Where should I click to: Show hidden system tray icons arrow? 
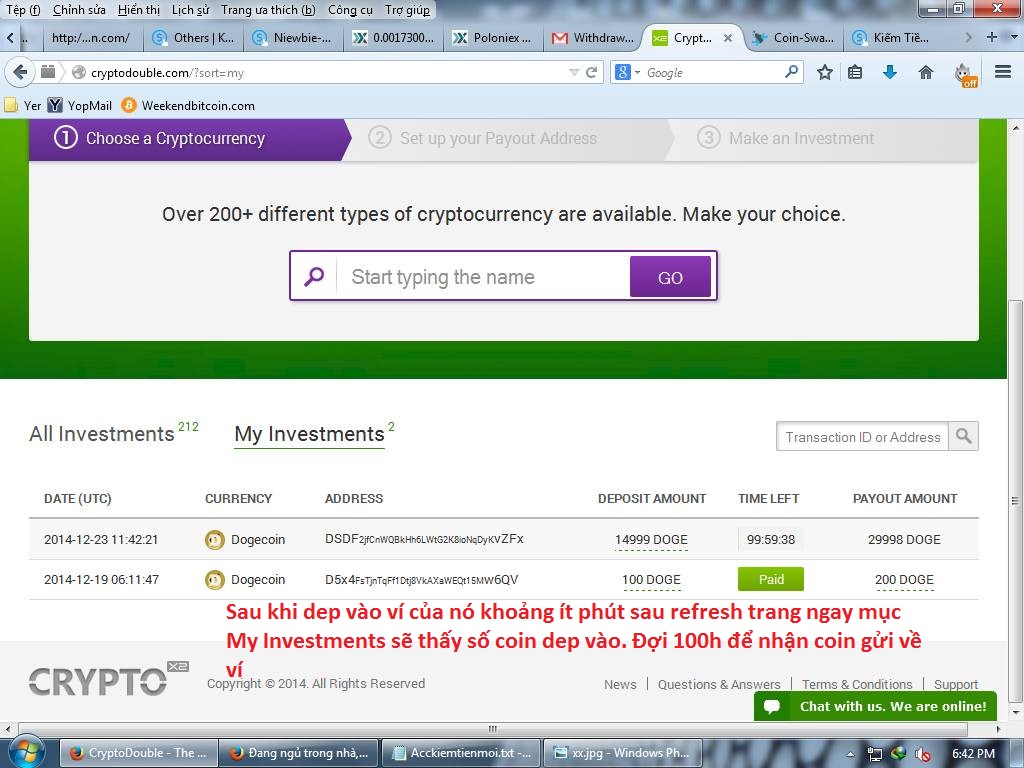(x=850, y=754)
